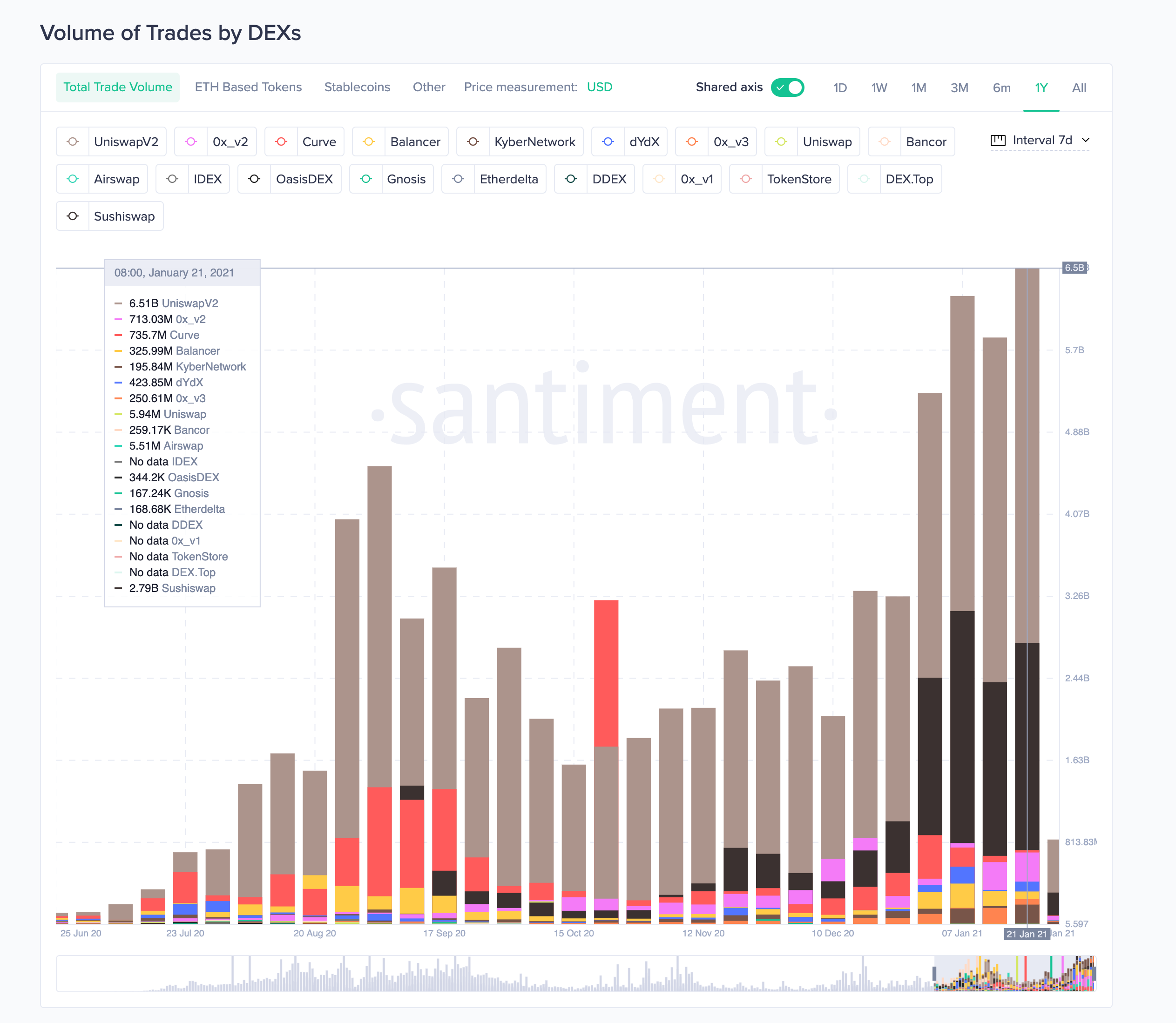1176x1023 pixels.
Task: Set range to 1D
Action: pos(839,88)
